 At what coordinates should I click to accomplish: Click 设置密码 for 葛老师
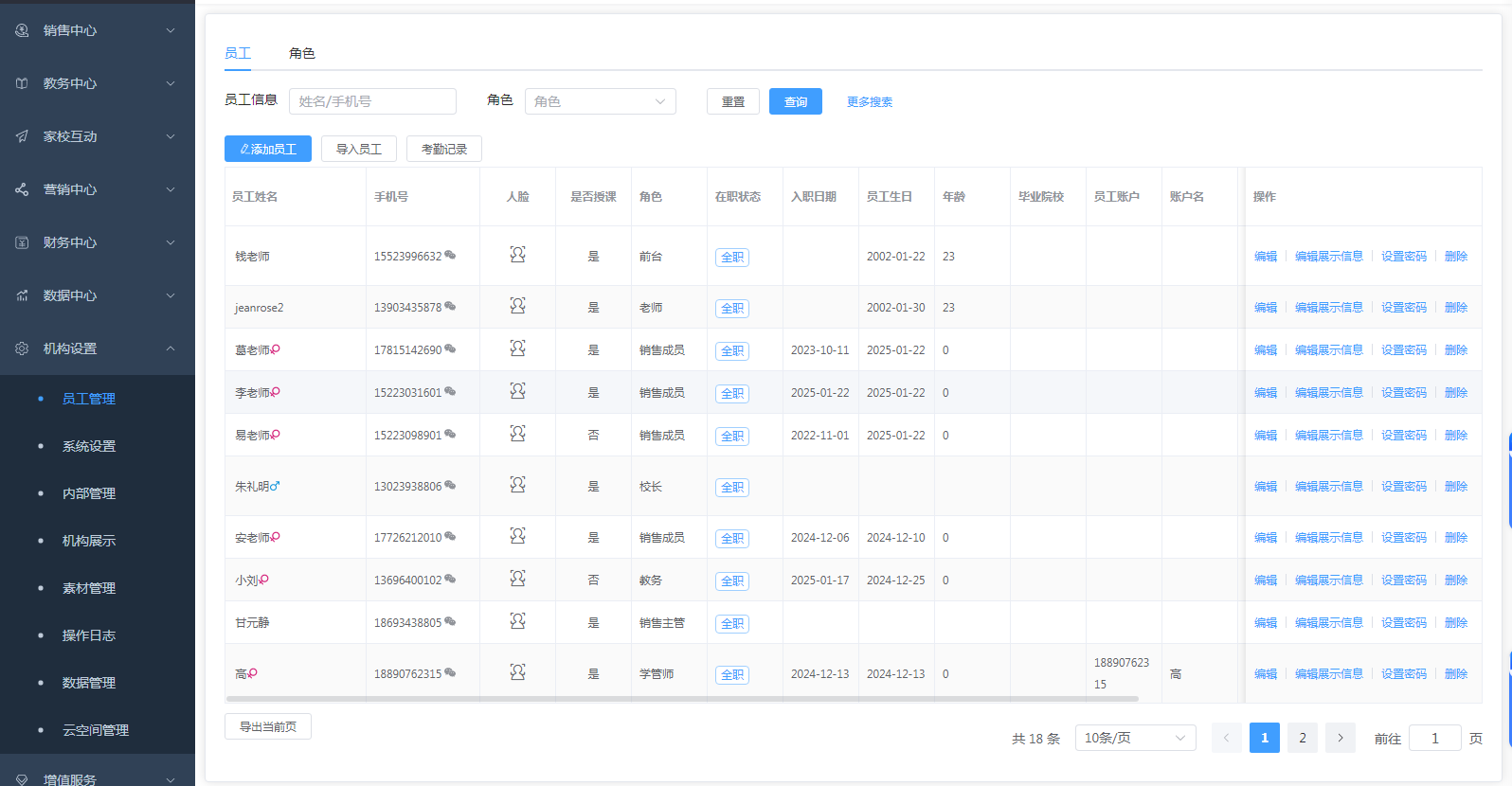pos(1404,350)
